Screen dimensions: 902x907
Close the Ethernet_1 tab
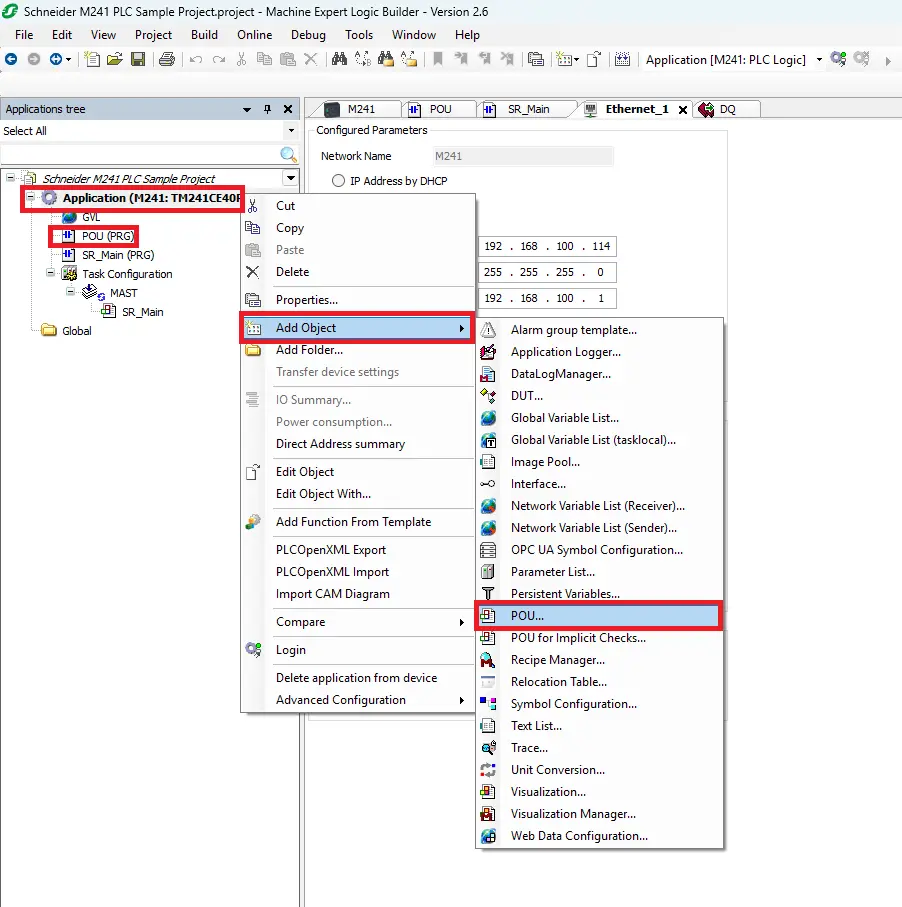683,110
